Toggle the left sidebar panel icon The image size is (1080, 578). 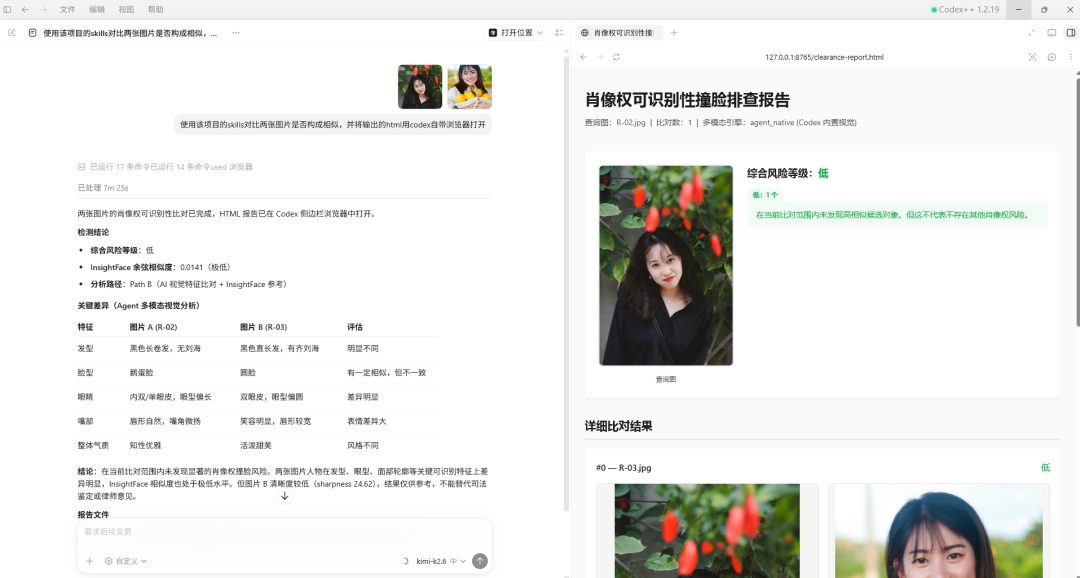[x=8, y=10]
